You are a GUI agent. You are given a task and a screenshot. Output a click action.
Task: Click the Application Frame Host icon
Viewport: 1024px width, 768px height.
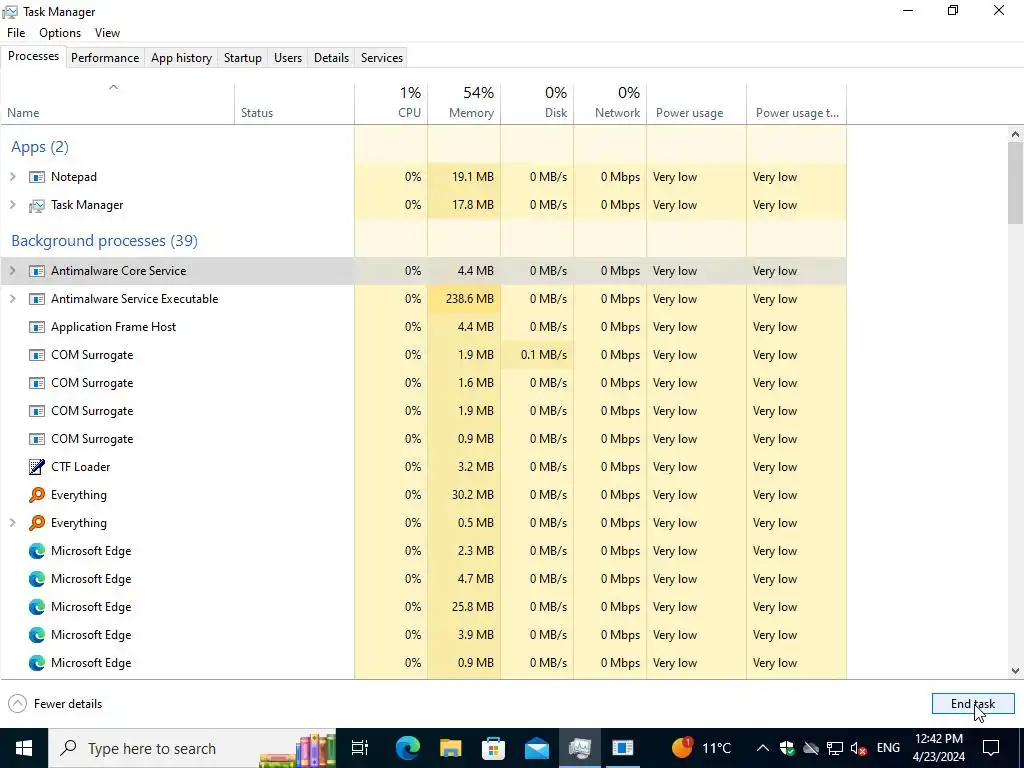point(37,327)
